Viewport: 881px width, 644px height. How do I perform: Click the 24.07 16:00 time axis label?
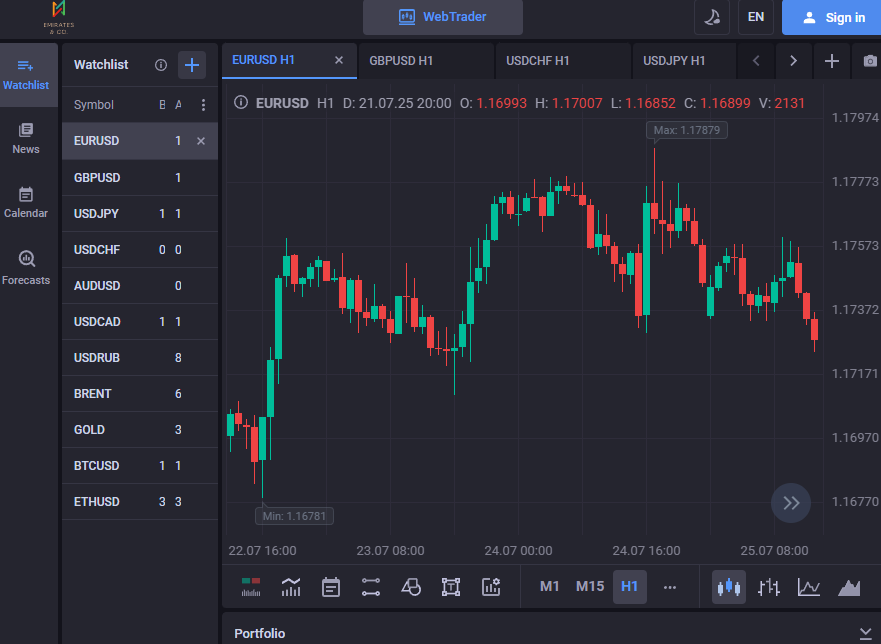pyautogui.click(x=646, y=551)
